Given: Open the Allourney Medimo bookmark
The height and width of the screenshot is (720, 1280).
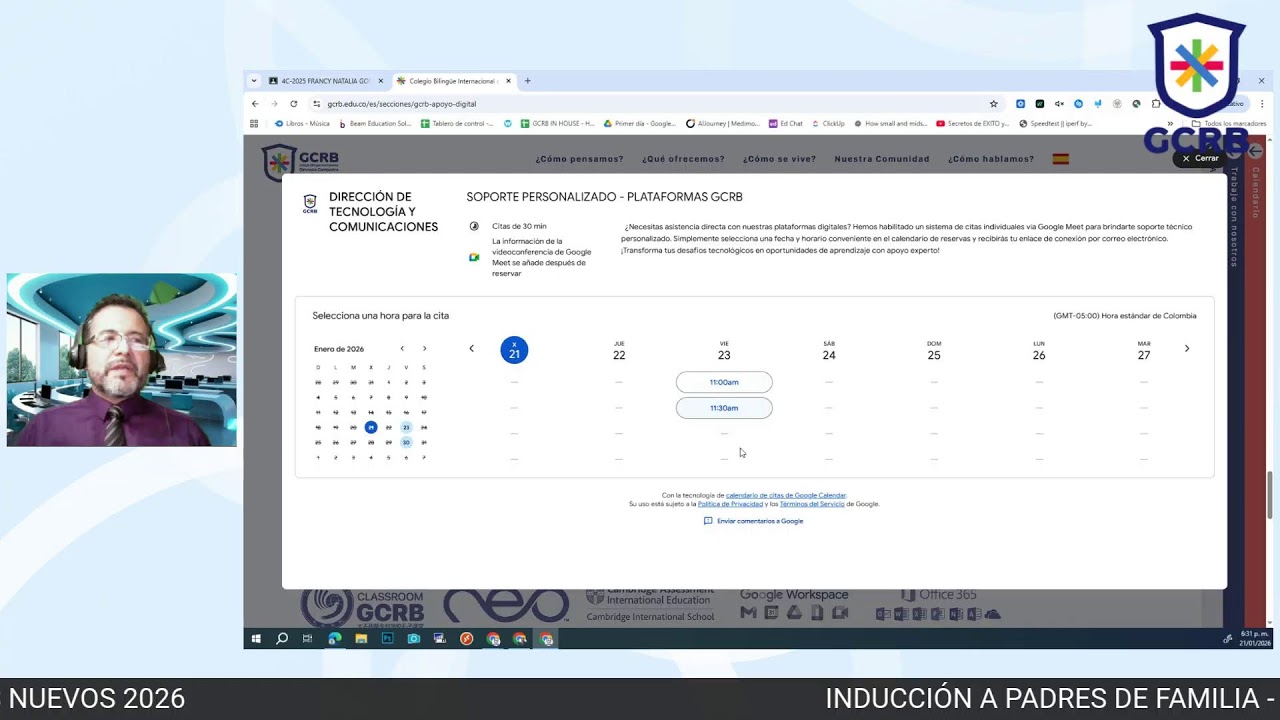Looking at the screenshot, I should pyautogui.click(x=723, y=124).
